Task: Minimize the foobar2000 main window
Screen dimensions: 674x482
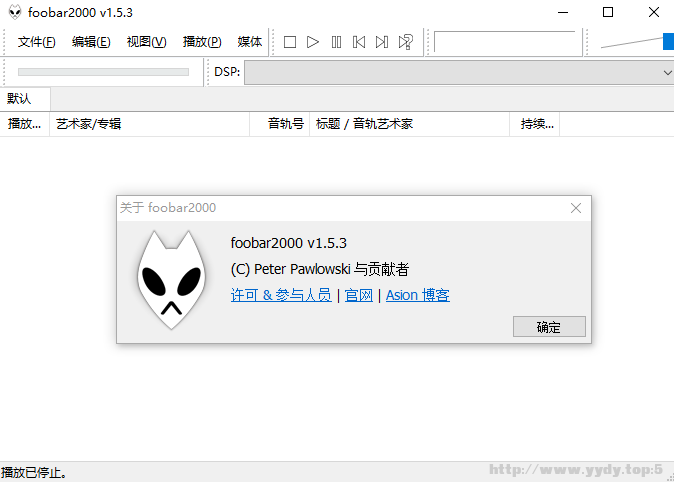Action: point(563,12)
